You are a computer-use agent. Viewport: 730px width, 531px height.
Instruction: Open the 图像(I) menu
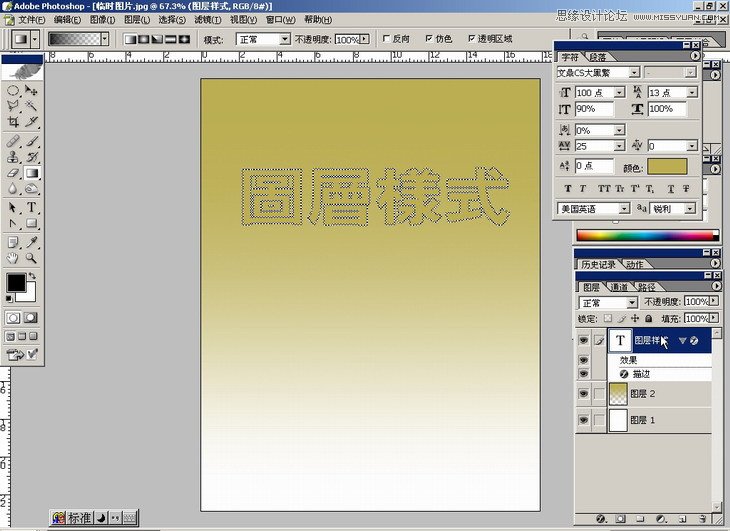[102, 20]
